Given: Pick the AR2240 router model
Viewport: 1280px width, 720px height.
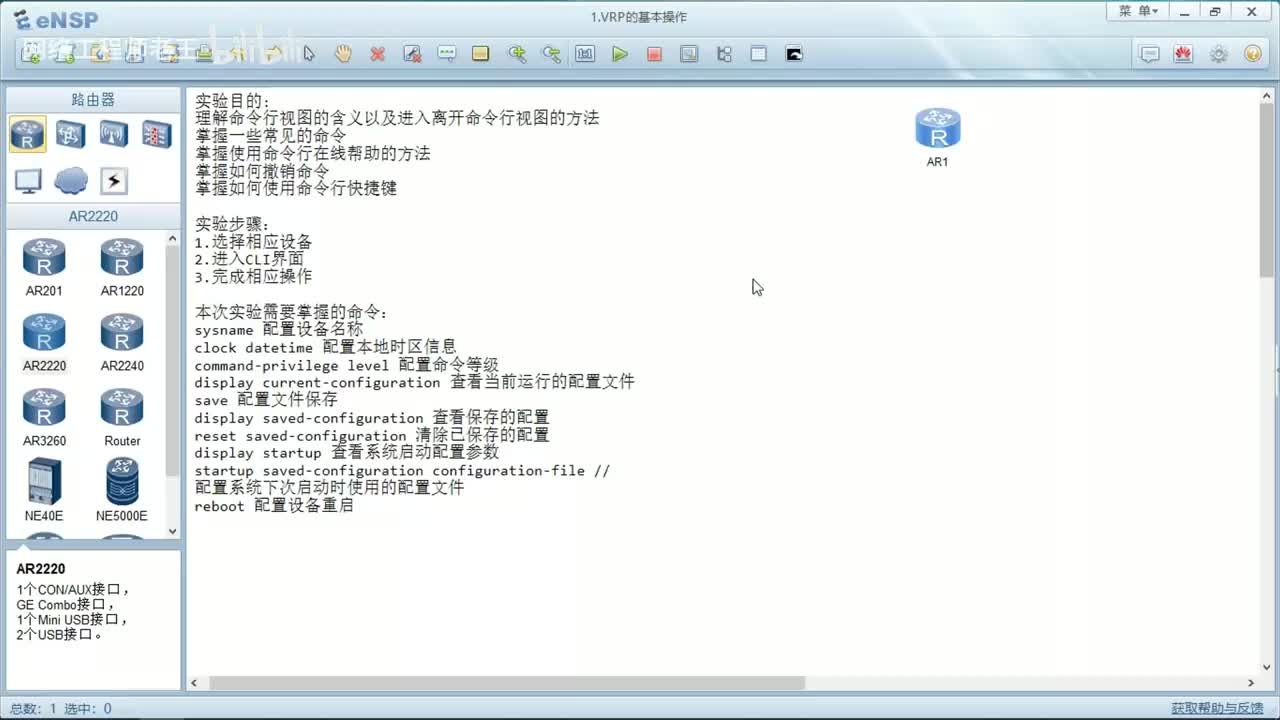Looking at the screenshot, I should click(x=122, y=342).
